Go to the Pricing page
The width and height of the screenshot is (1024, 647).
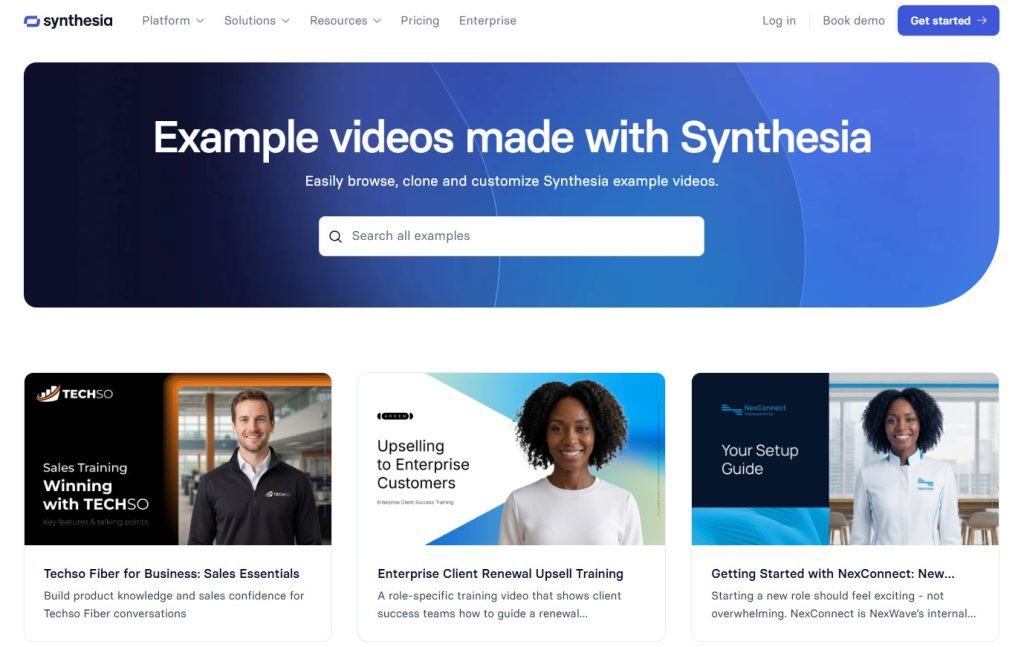click(420, 21)
